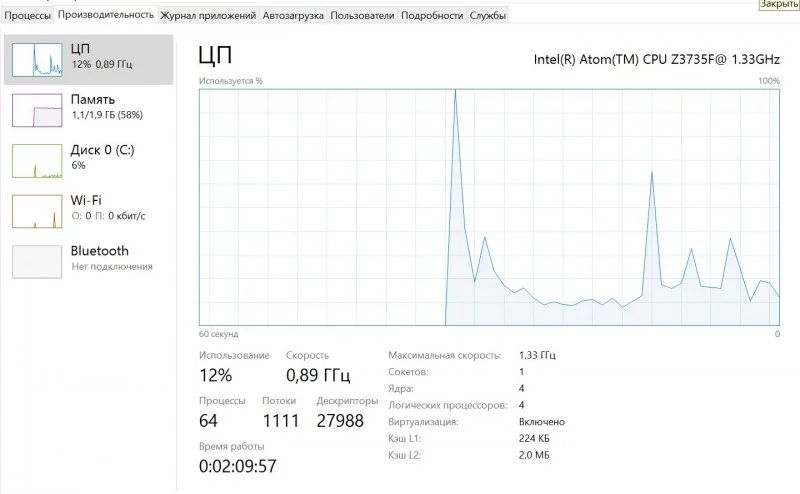Click the Процессы count 64
Viewport: 800px width, 494px height.
coord(208,421)
